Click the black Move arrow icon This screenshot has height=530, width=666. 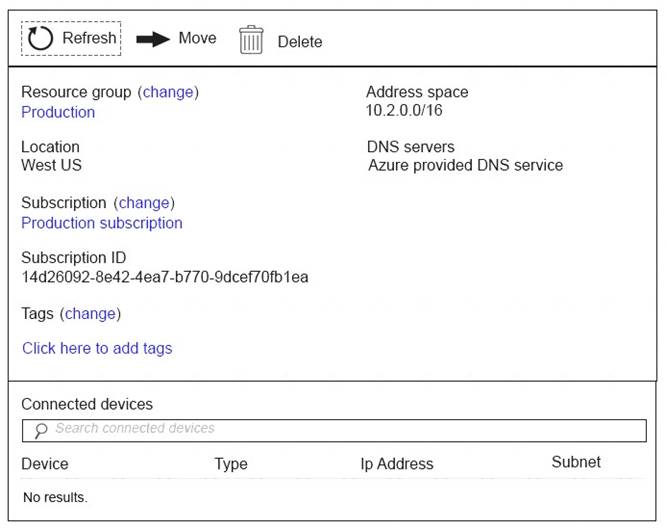tap(153, 39)
